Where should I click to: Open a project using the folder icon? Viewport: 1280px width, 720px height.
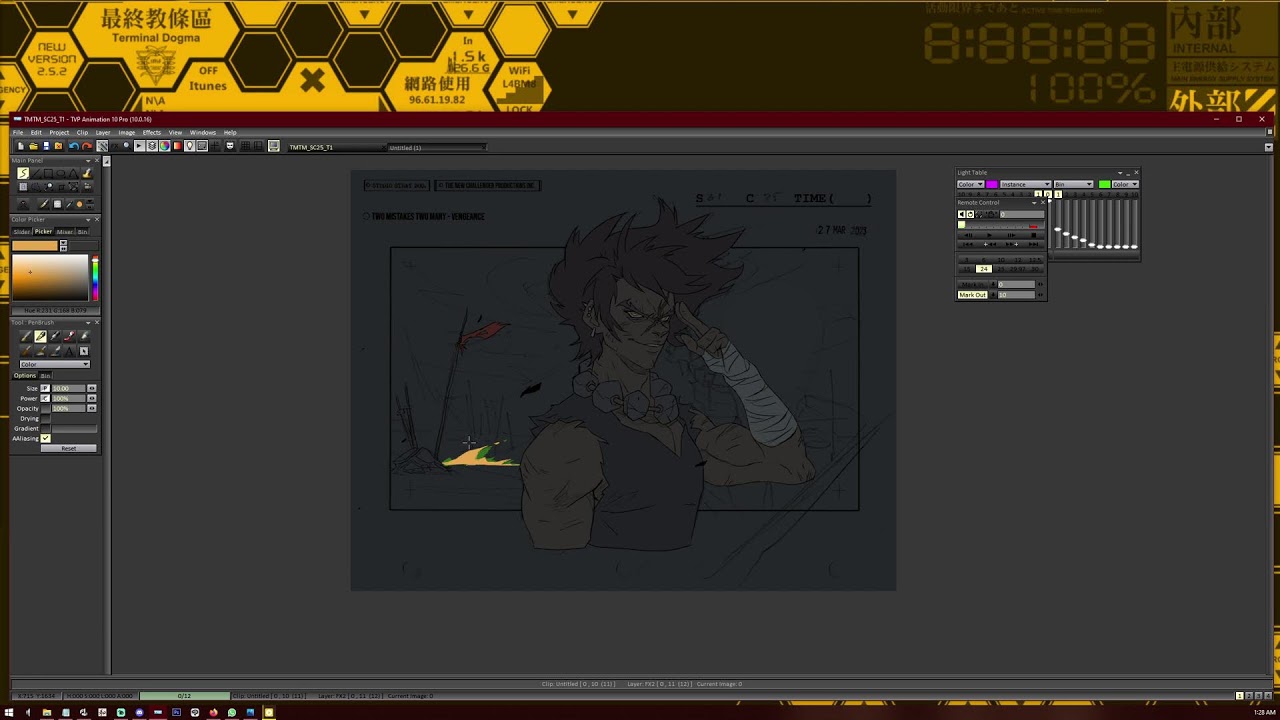click(33, 146)
